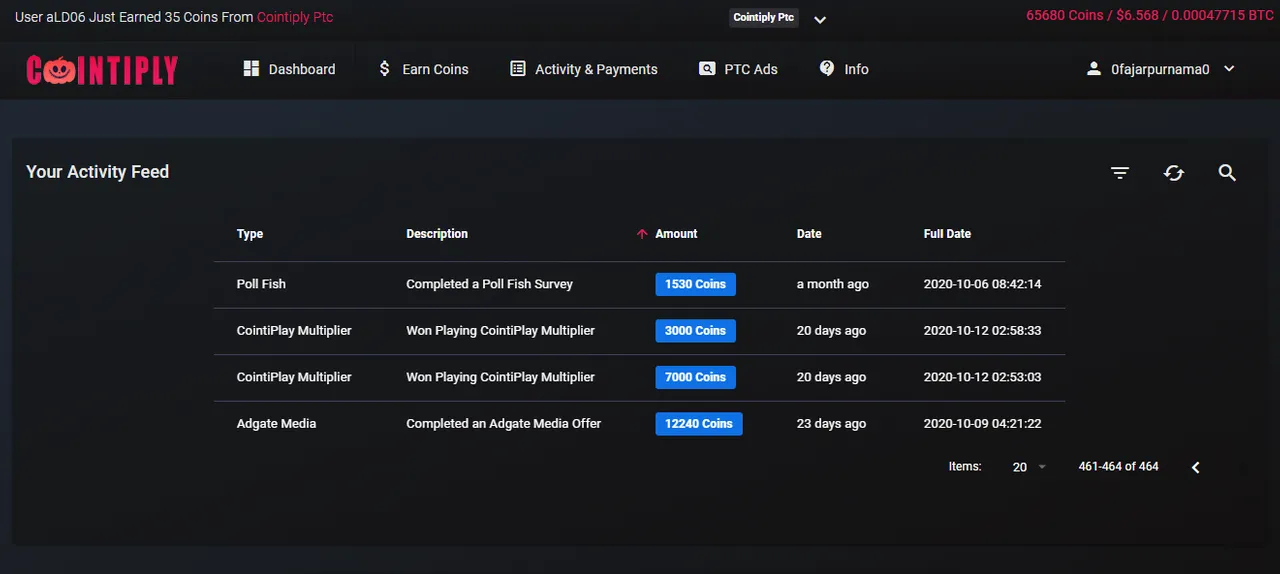Click the "461-464 of 464" pagination text
The width and height of the screenshot is (1280, 574).
pyautogui.click(x=1118, y=467)
